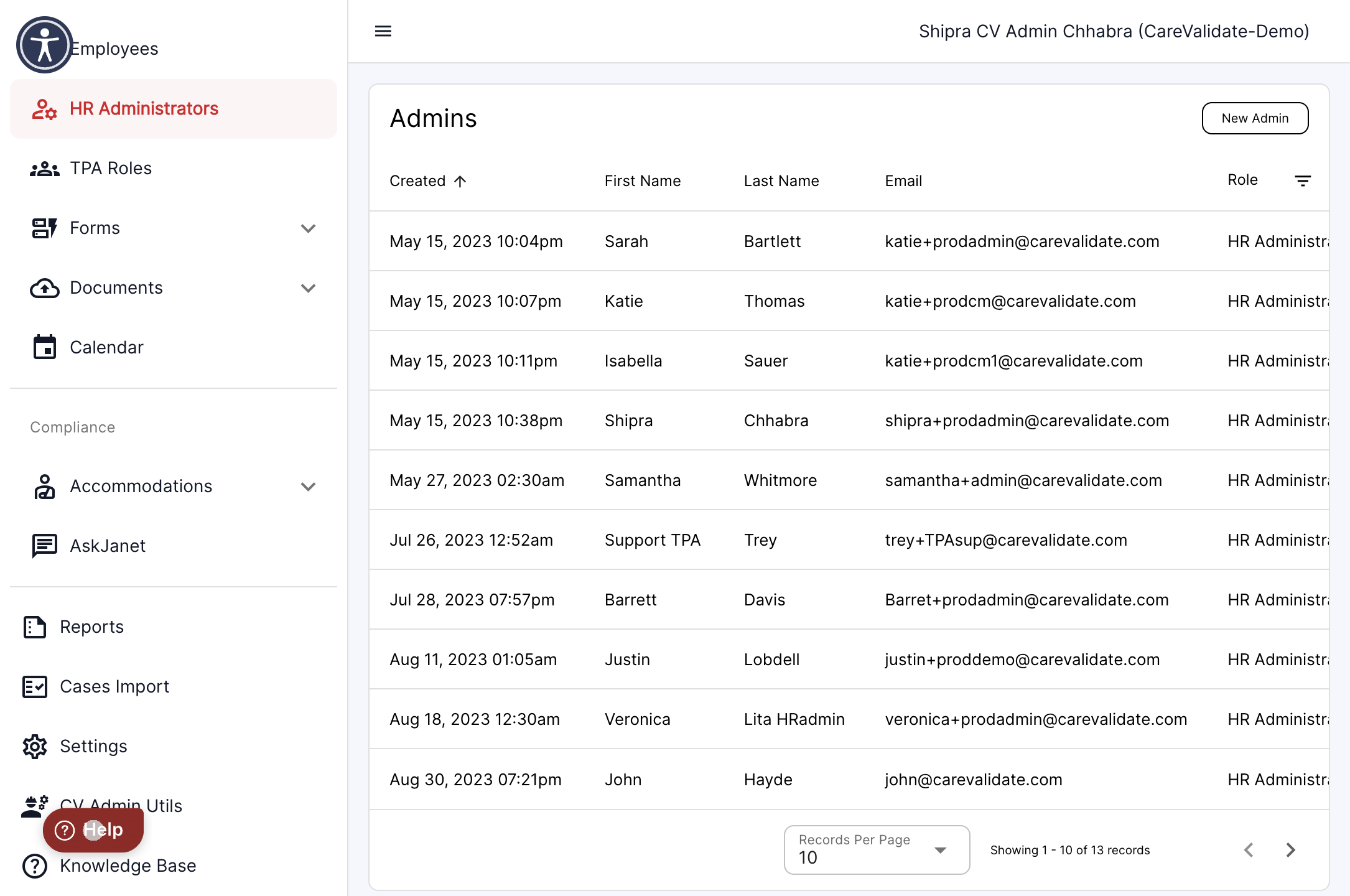Click the Settings gear icon
The height and width of the screenshot is (896, 1350).
coord(35,747)
